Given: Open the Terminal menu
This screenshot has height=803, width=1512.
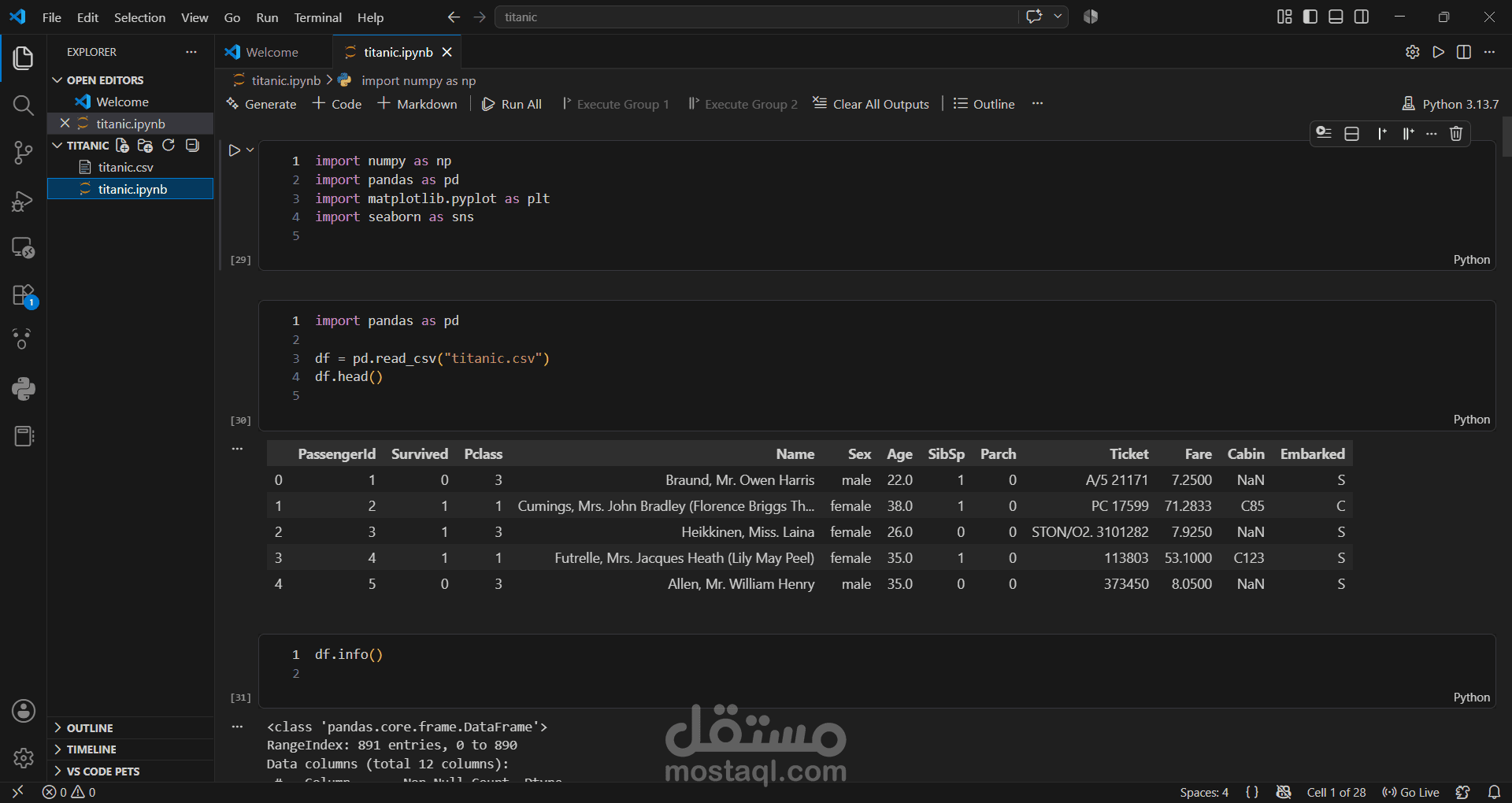Looking at the screenshot, I should pos(317,17).
